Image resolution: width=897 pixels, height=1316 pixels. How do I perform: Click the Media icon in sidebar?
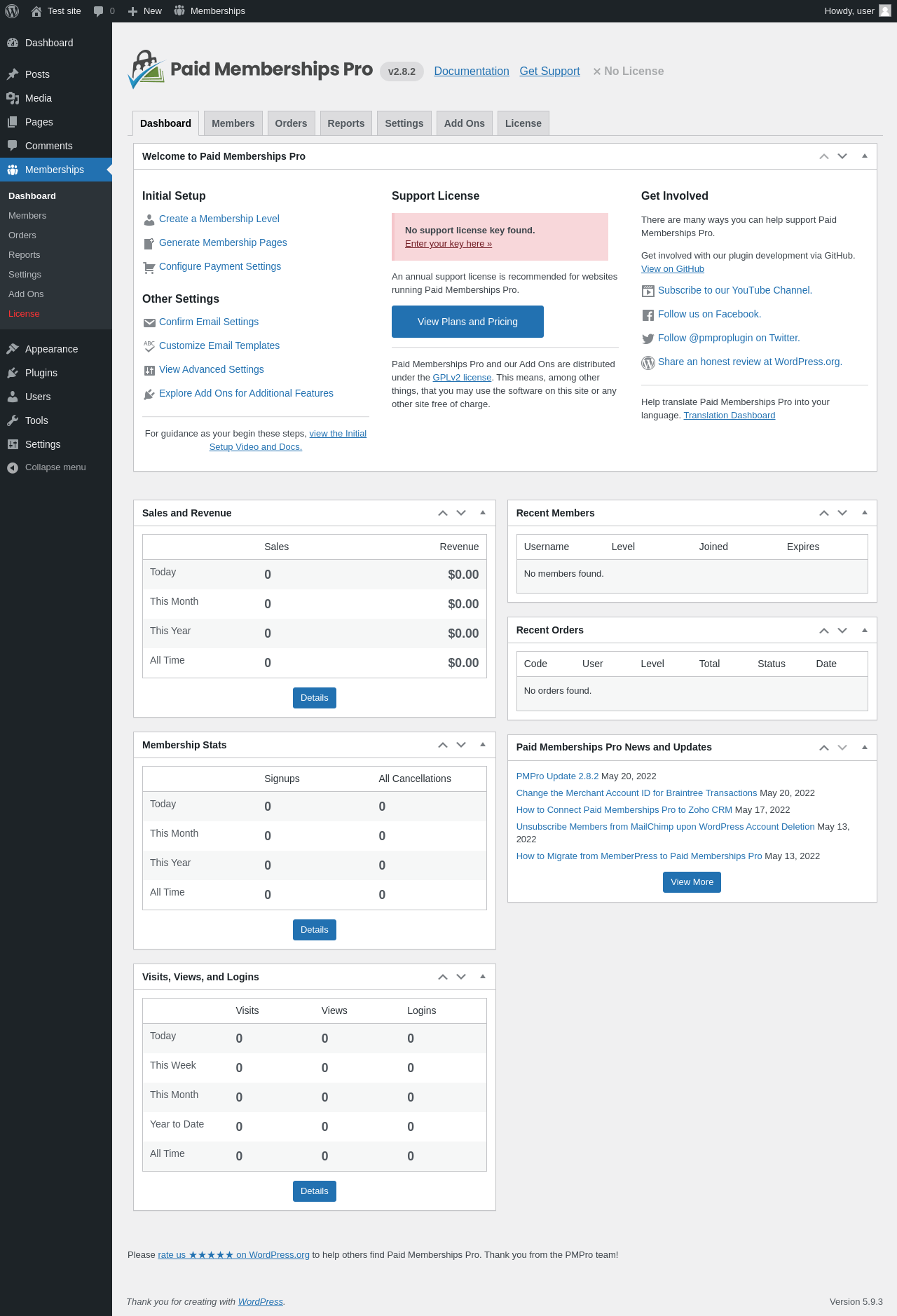pos(13,98)
